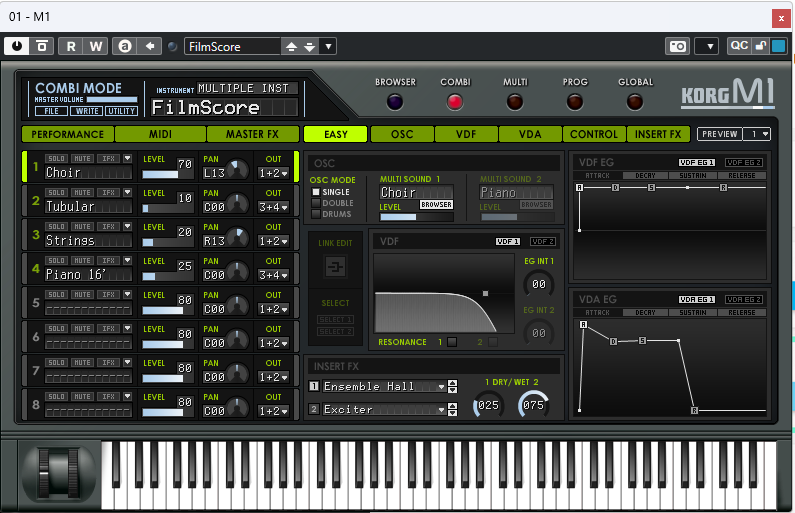Viewport: 795px width, 513px height.
Task: Open timbre 8 OUT dropdown
Action: [273, 411]
